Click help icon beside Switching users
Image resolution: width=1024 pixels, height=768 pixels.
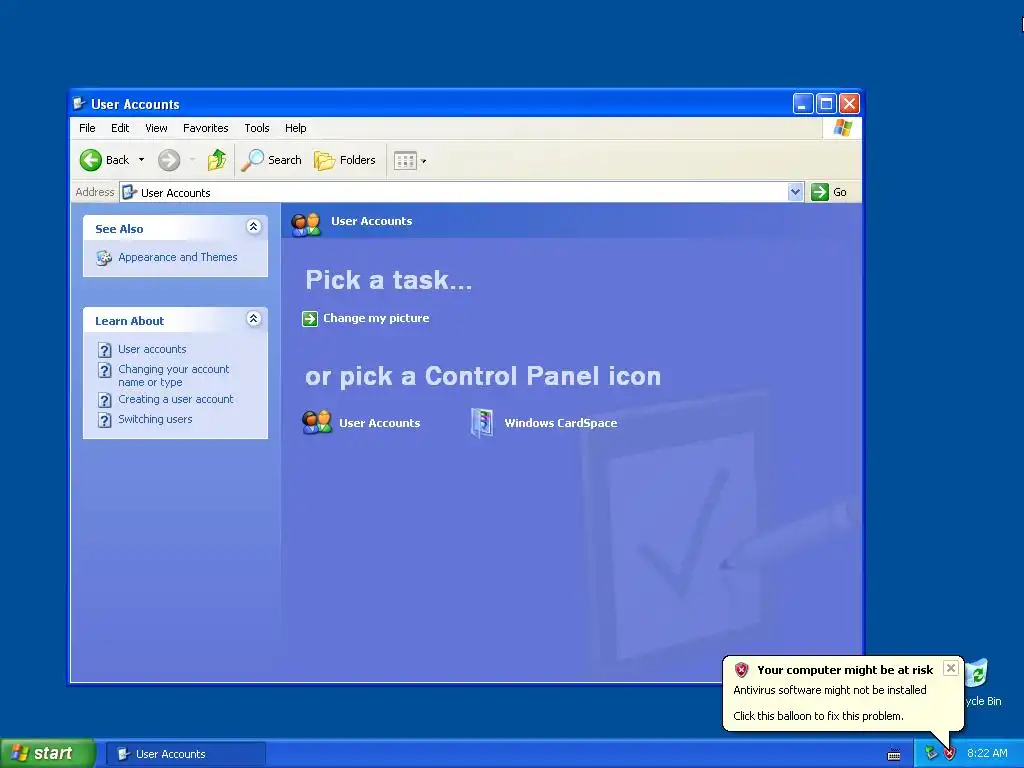click(x=104, y=420)
